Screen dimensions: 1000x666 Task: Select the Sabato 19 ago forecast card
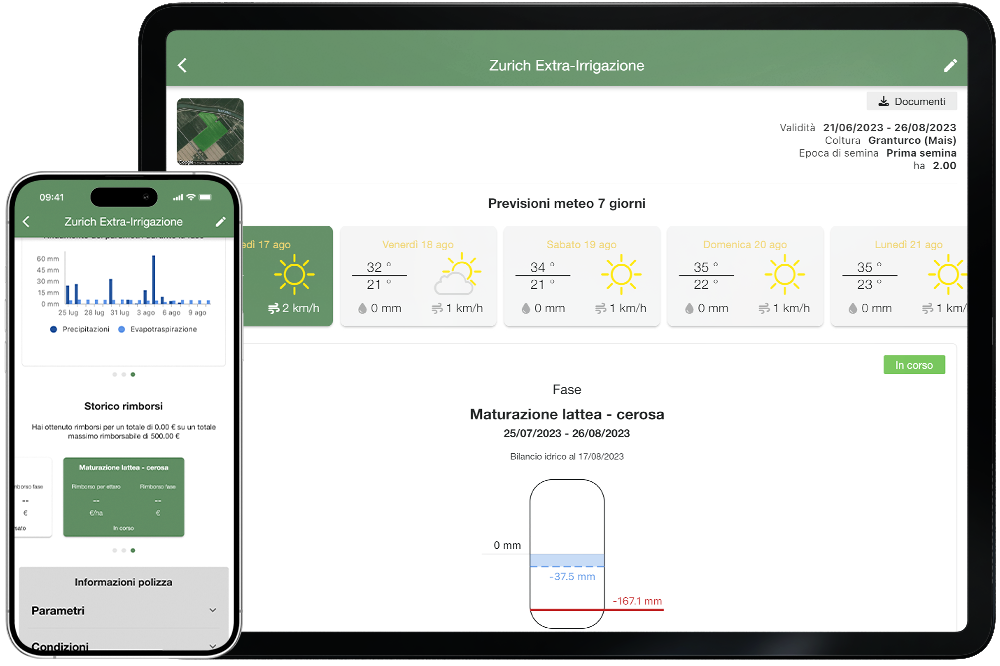(582, 276)
